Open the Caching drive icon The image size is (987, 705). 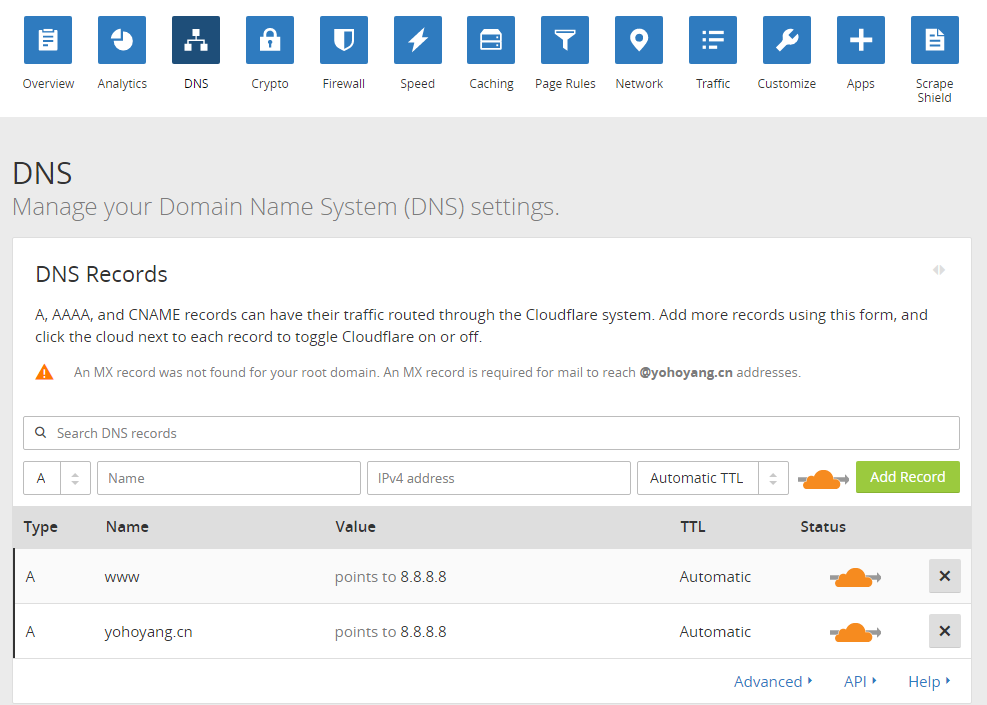click(491, 40)
